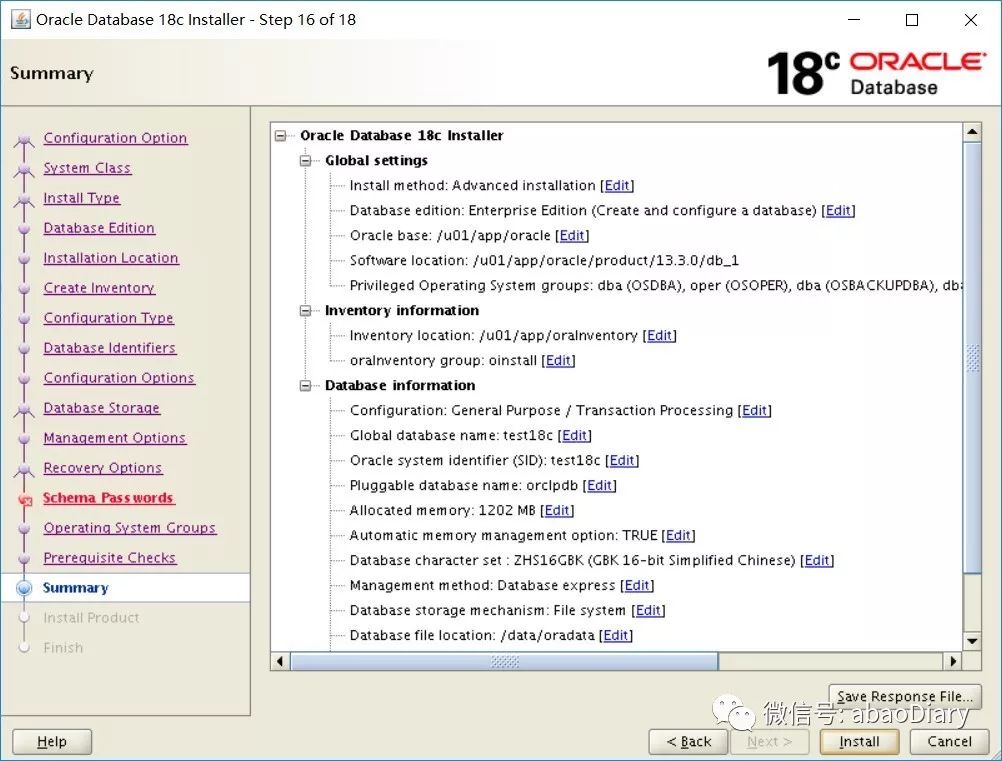This screenshot has height=761, width=1002.
Task: Open the Configuration Options step
Action: (x=119, y=378)
